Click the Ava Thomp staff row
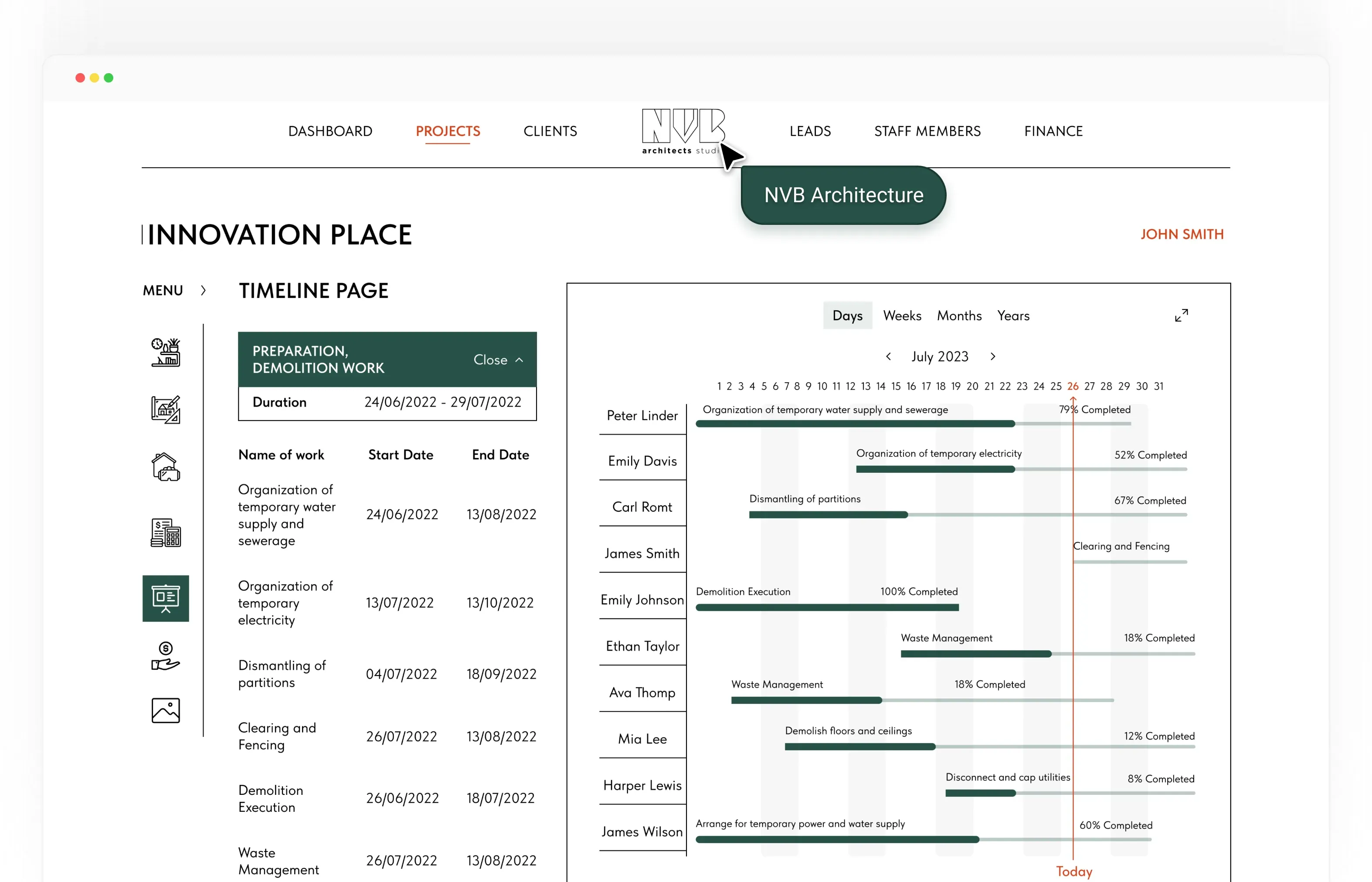The height and width of the screenshot is (882, 1372). pyautogui.click(x=642, y=692)
